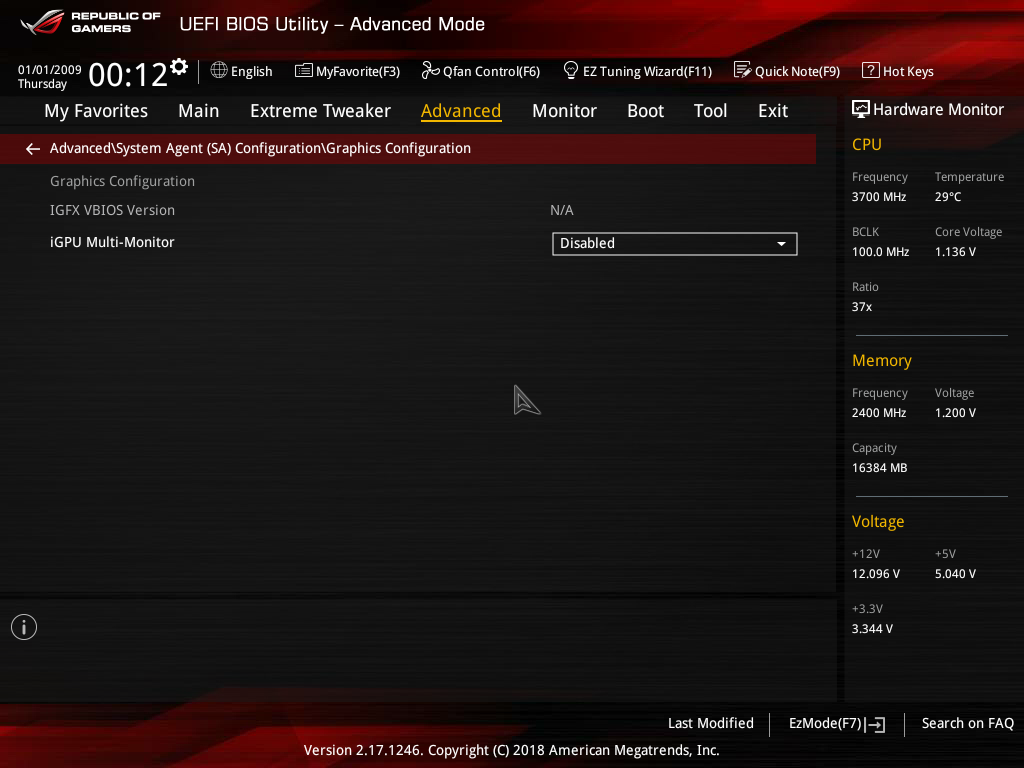Click the CPU section heading
Image resolution: width=1024 pixels, height=768 pixels.
point(867,144)
